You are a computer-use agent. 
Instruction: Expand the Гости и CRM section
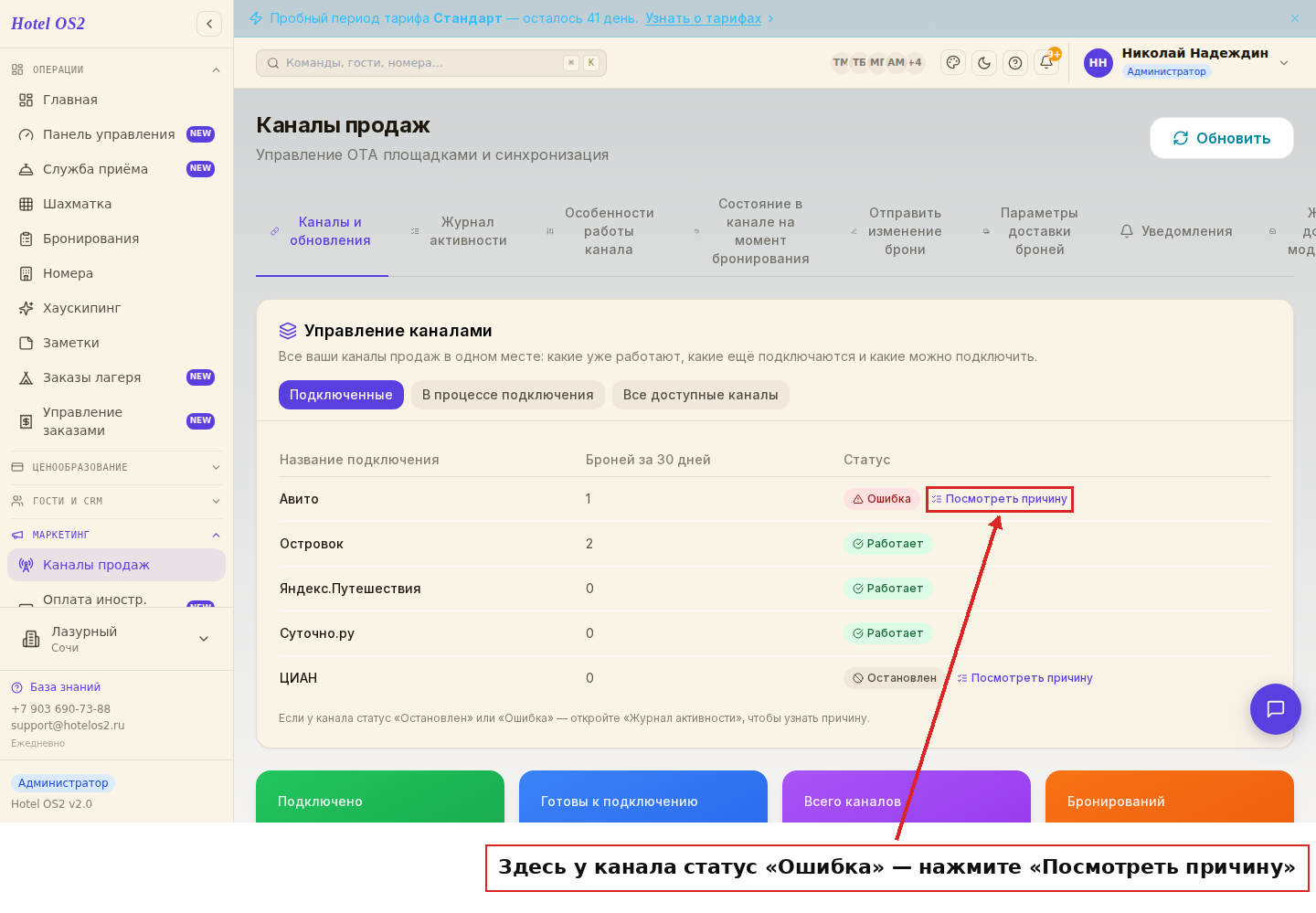click(x=116, y=501)
